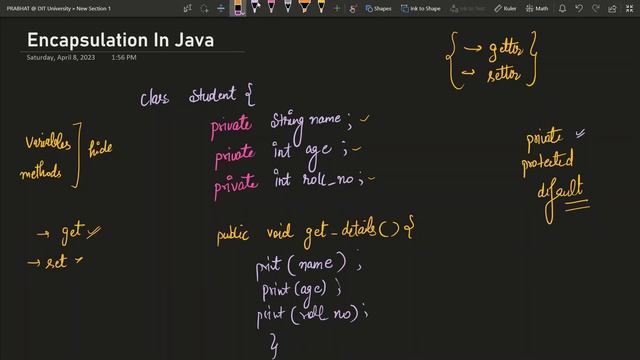Undo the last ink stroke
Viewport: 640px width, 360px height.
579,8
